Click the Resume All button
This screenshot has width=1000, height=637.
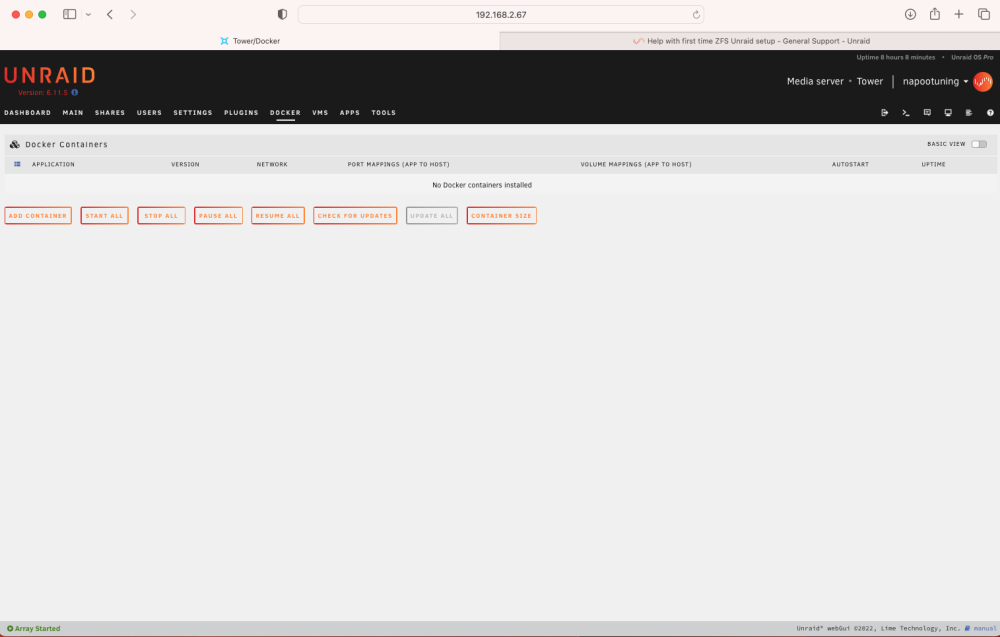[x=277, y=216]
